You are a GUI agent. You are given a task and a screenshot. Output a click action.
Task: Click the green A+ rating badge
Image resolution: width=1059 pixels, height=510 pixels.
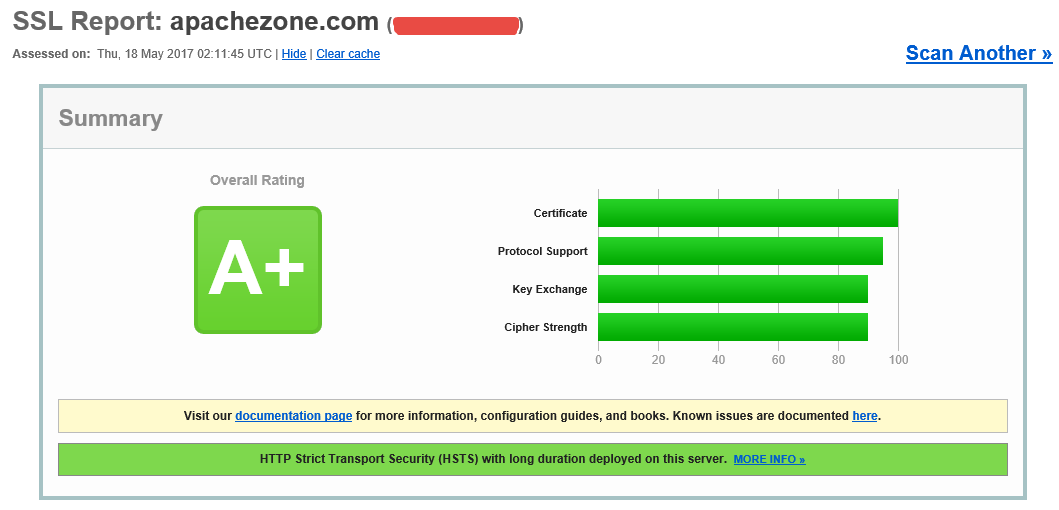(x=257, y=270)
